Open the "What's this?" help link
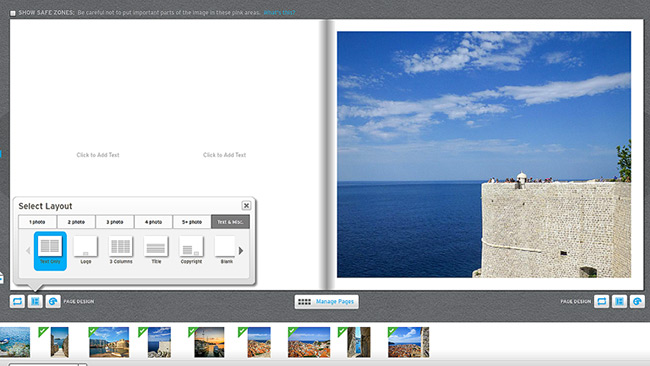The image size is (650, 366). coord(279,13)
